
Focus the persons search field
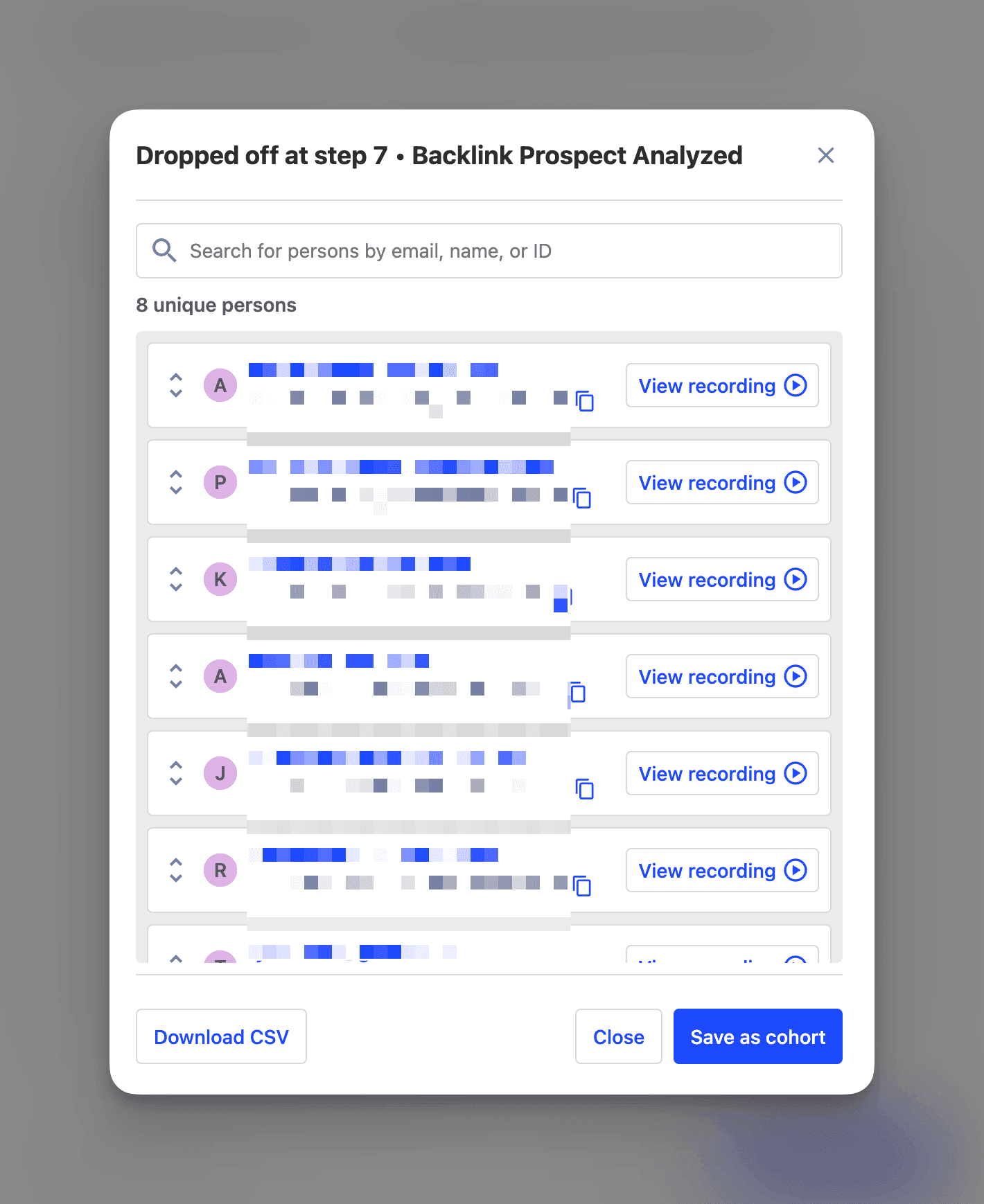pyautogui.click(x=499, y=251)
